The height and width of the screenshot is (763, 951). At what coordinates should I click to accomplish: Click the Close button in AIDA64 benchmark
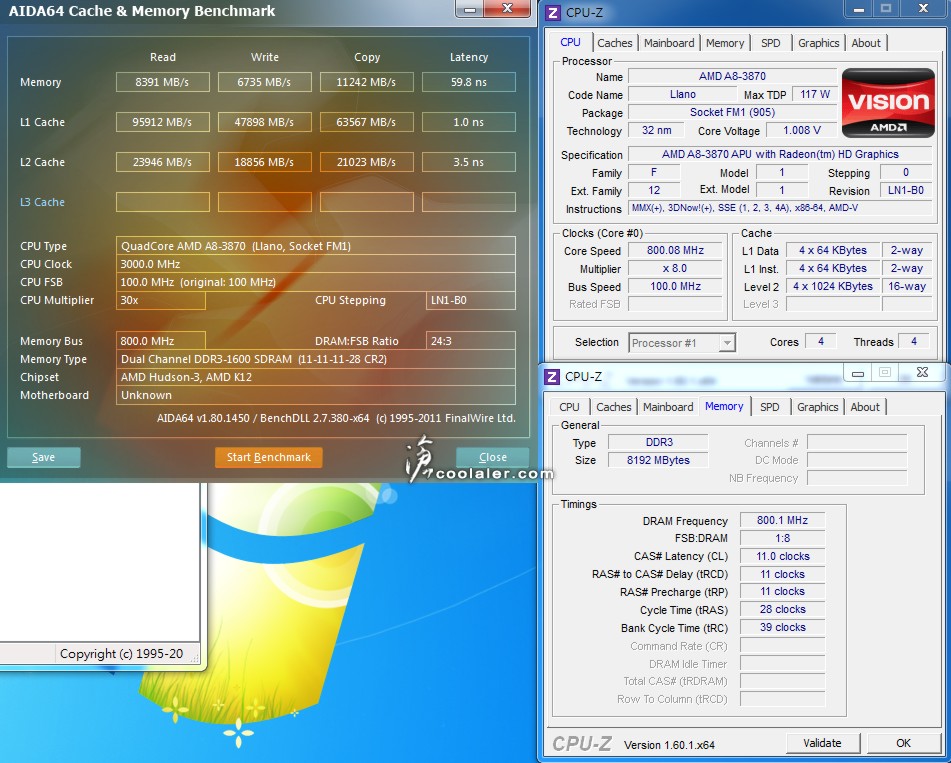tap(492, 457)
